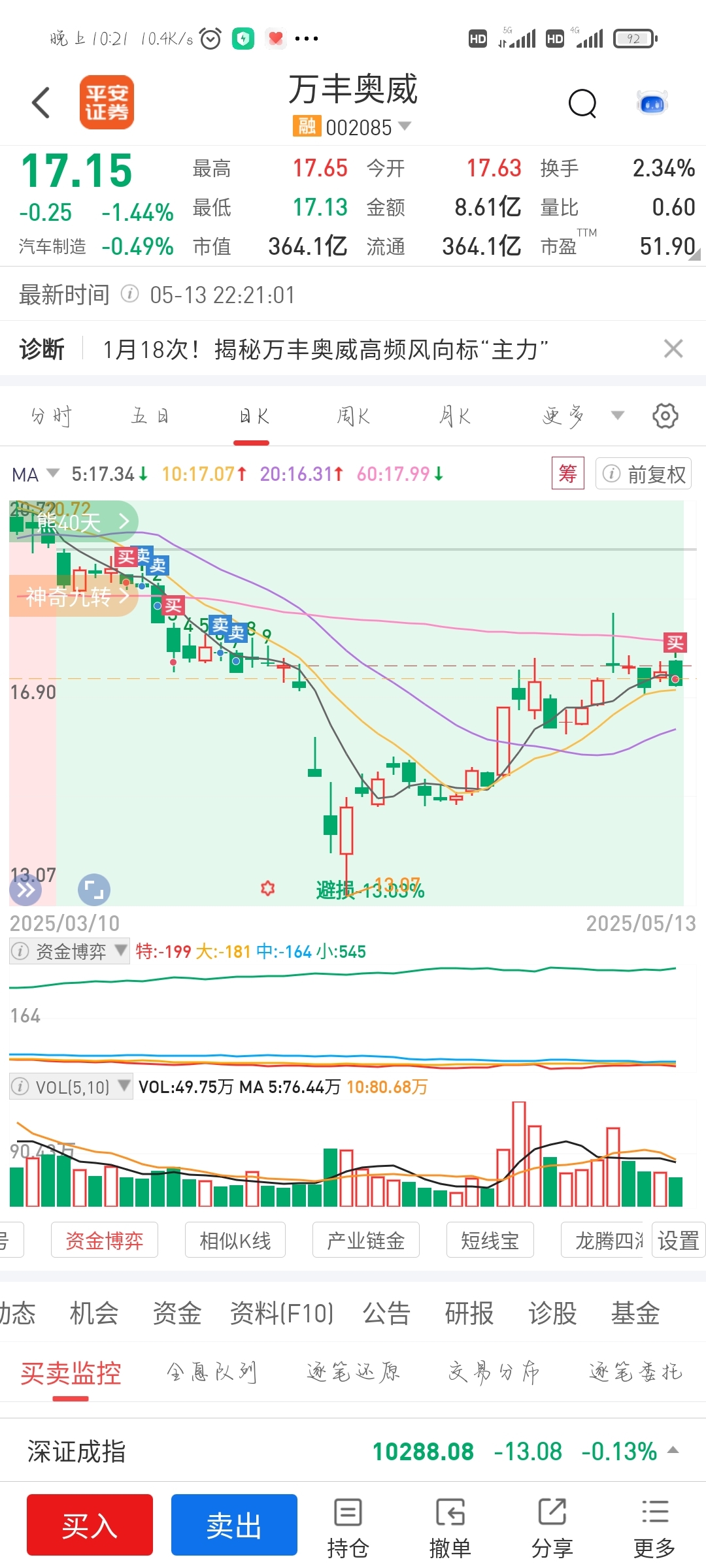
Task: Open the 资料(F10) section tab
Action: [x=282, y=1313]
